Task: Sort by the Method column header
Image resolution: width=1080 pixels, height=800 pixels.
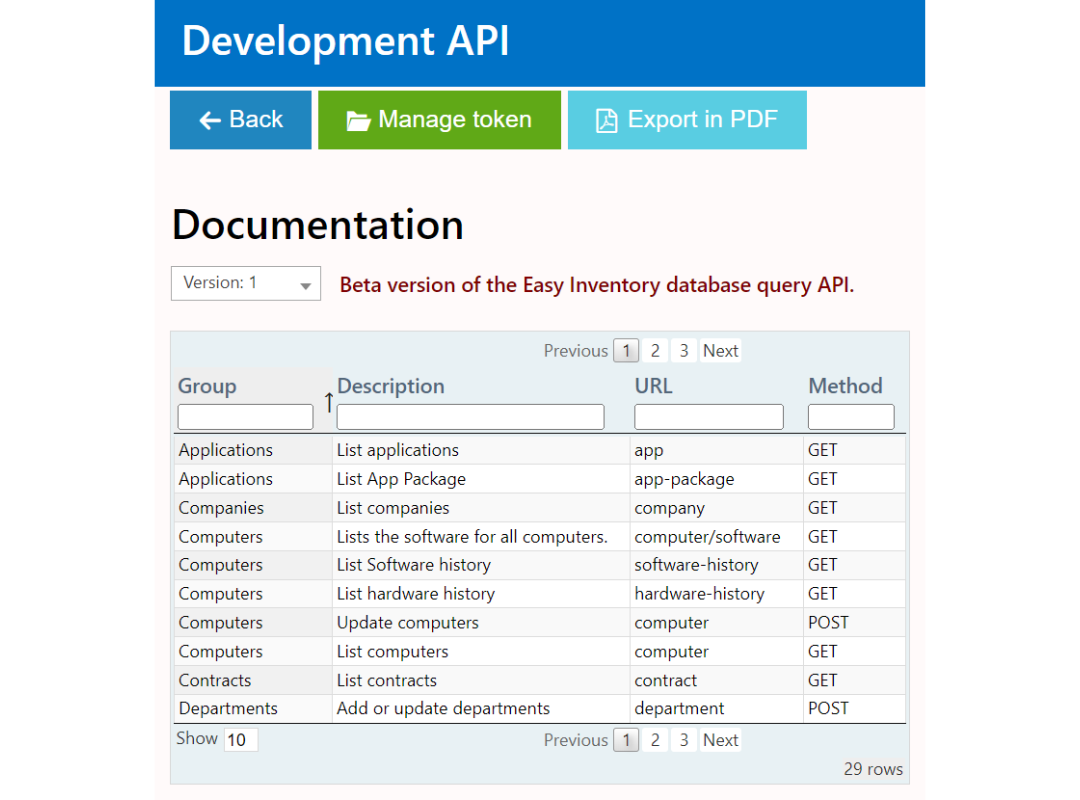Action: [845, 386]
